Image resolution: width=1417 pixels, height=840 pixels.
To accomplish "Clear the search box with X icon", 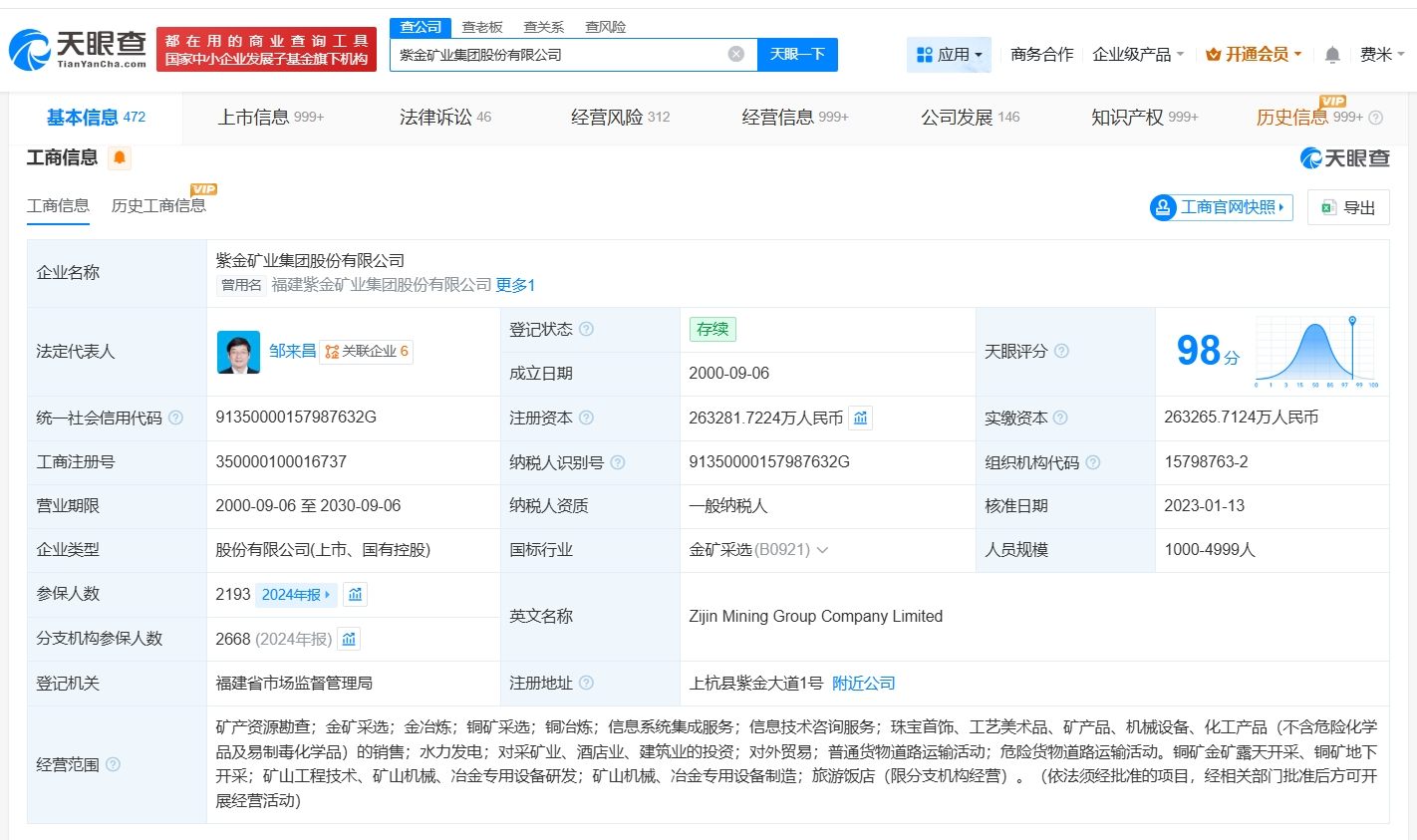I will point(735,55).
